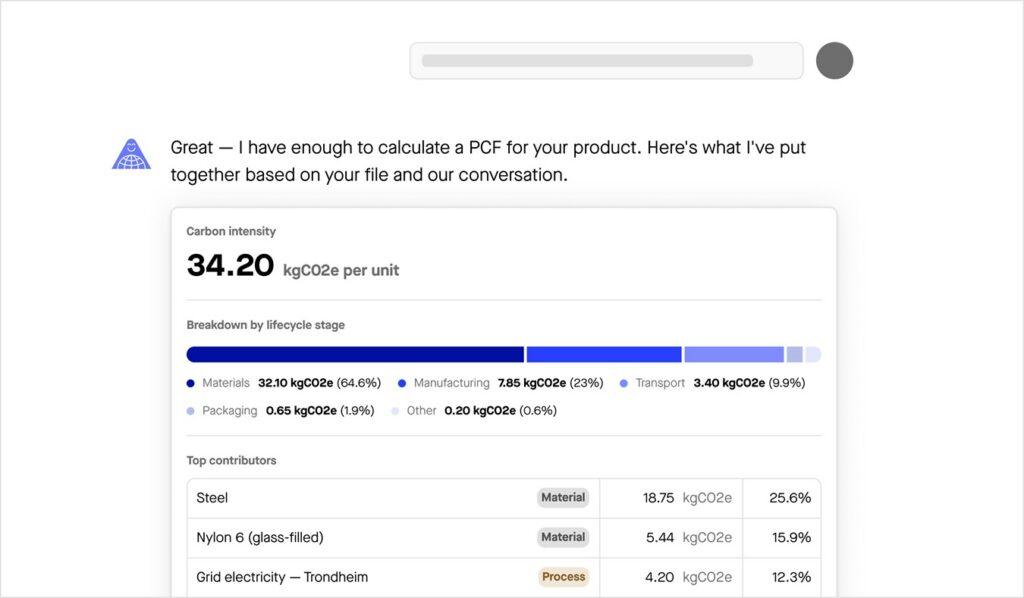The width and height of the screenshot is (1024, 598).
Task: Click the Transport segment of the lifecycle bar
Action: coord(734,354)
